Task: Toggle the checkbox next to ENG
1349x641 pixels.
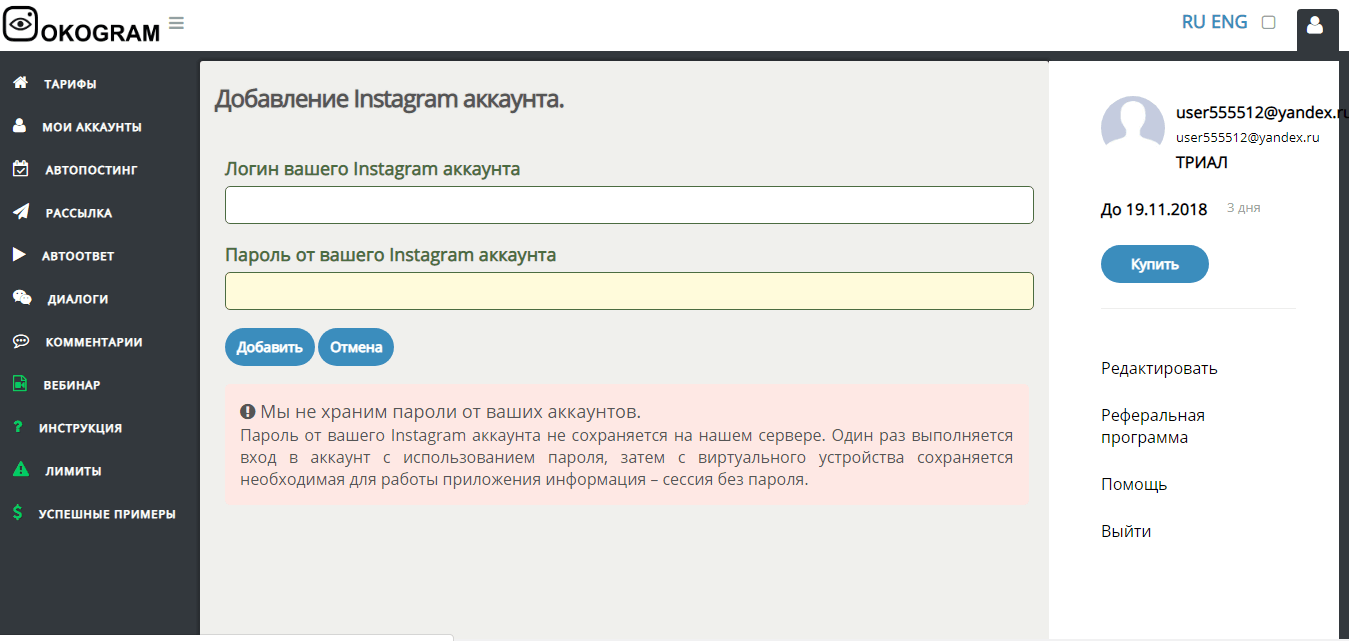Action: click(1268, 22)
